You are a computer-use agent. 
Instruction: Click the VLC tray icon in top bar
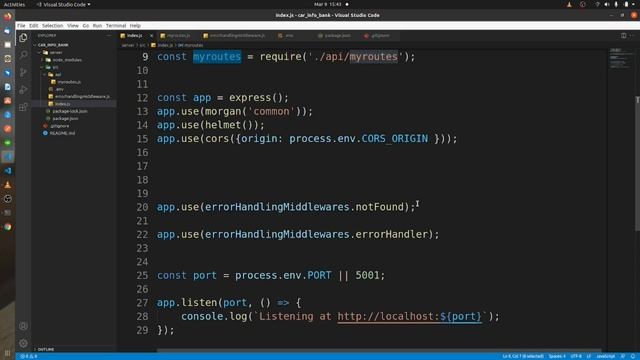tap(569, 4)
